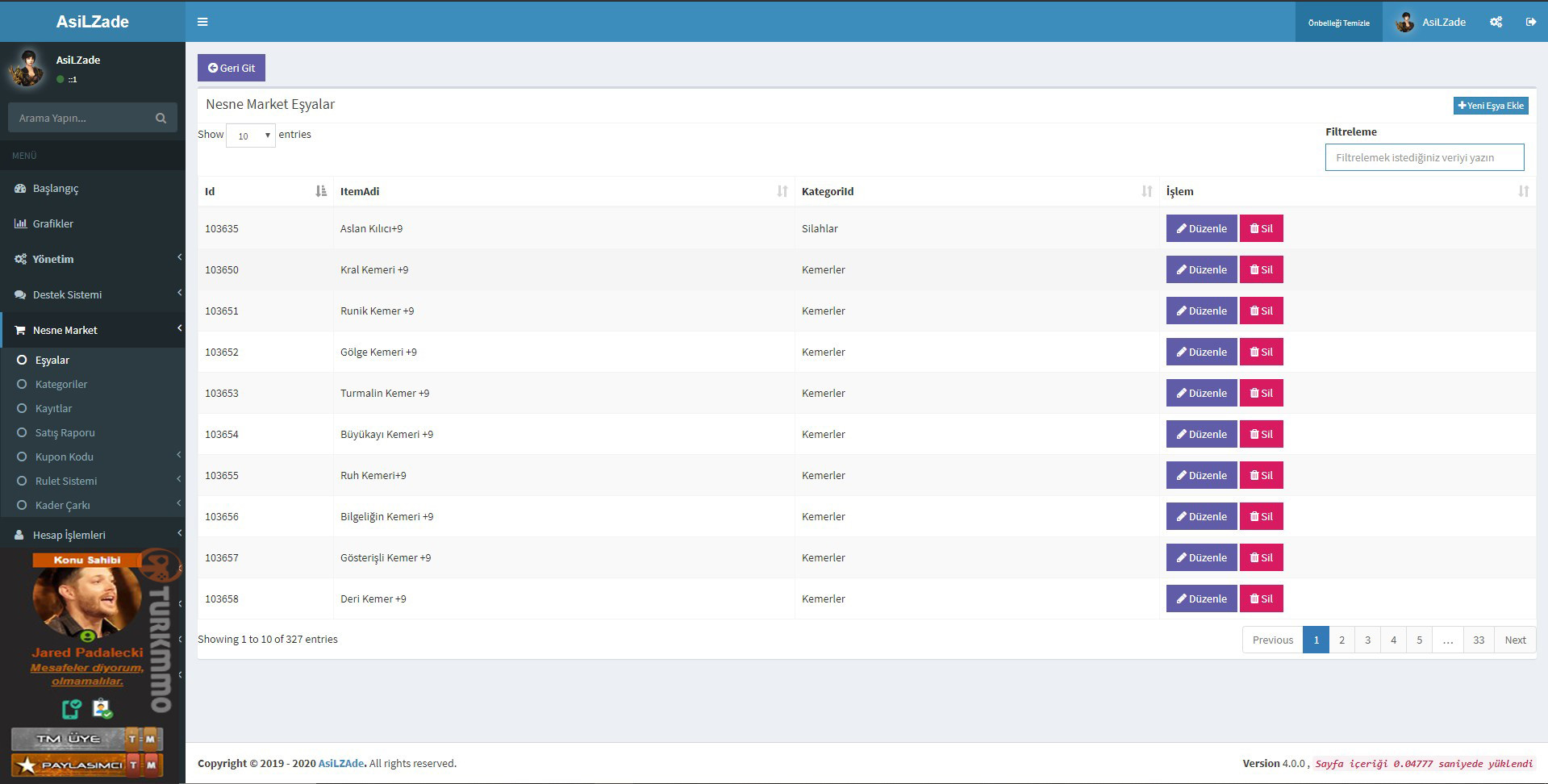Click the AsiLZade footer link
Image resolution: width=1548 pixels, height=784 pixels.
coord(341,763)
